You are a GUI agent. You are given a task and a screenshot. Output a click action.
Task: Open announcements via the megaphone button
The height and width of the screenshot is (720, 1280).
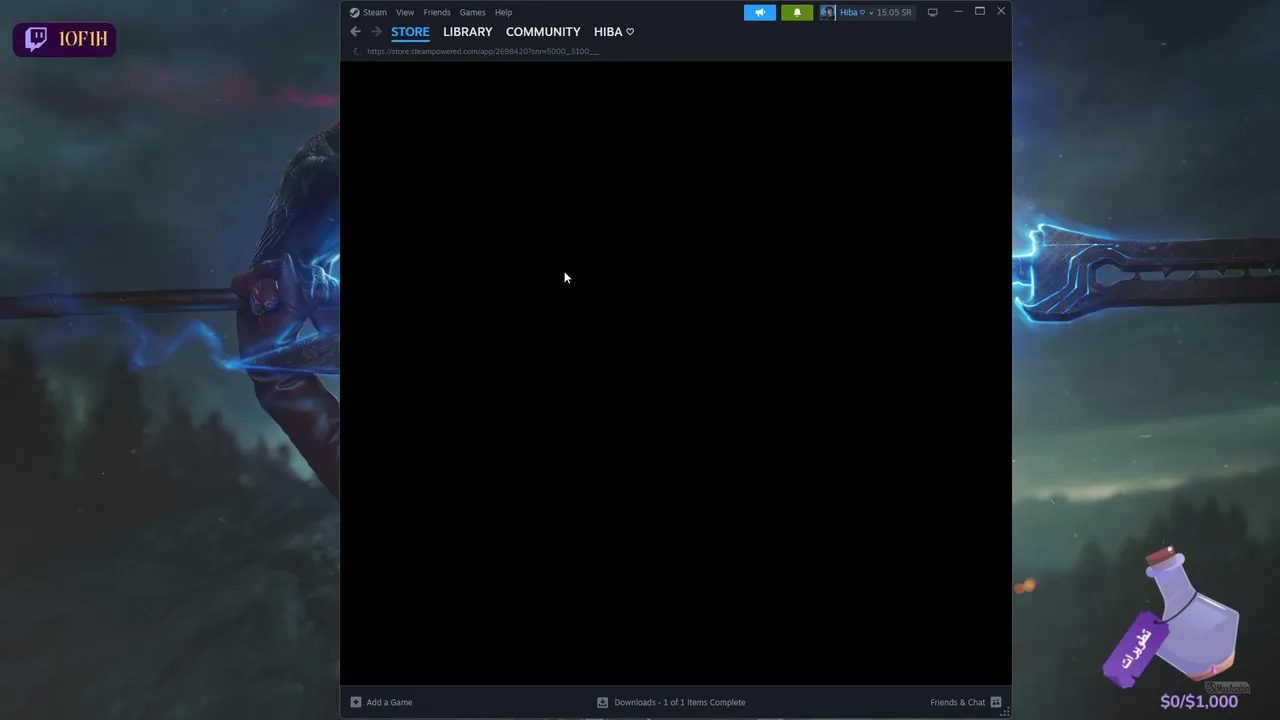click(760, 12)
